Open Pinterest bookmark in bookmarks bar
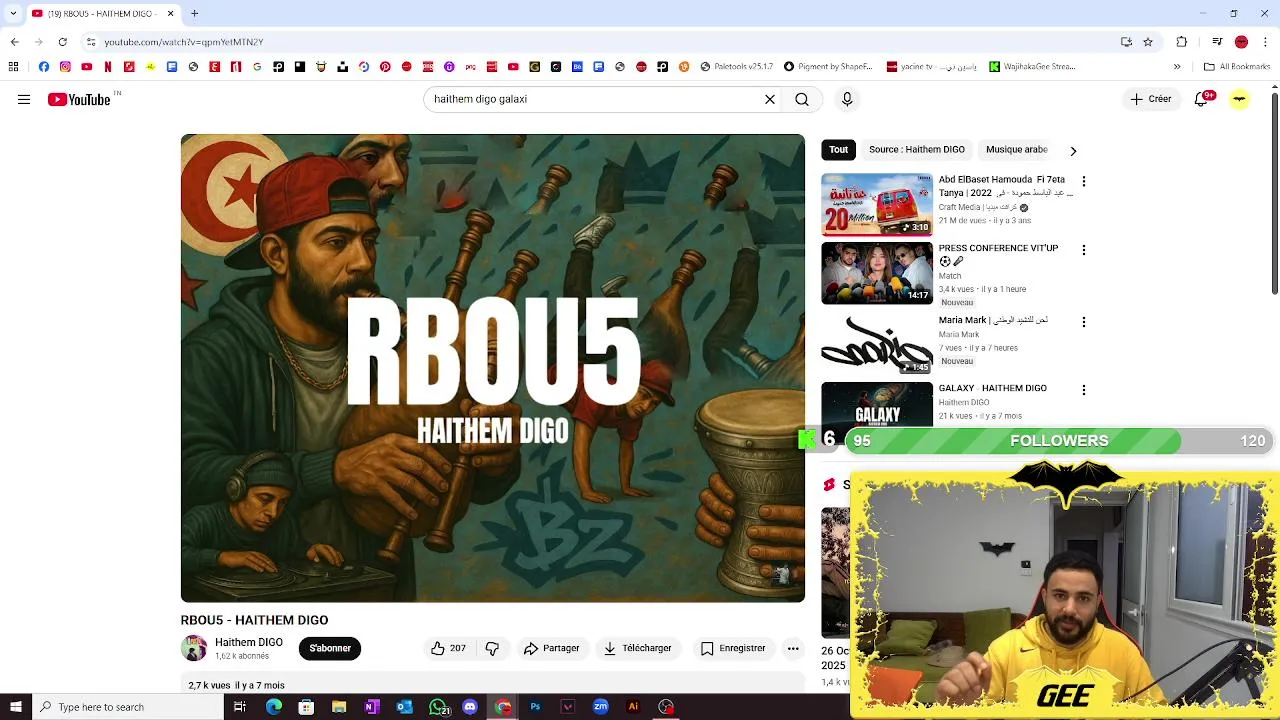This screenshot has height=720, width=1280. [x=385, y=67]
